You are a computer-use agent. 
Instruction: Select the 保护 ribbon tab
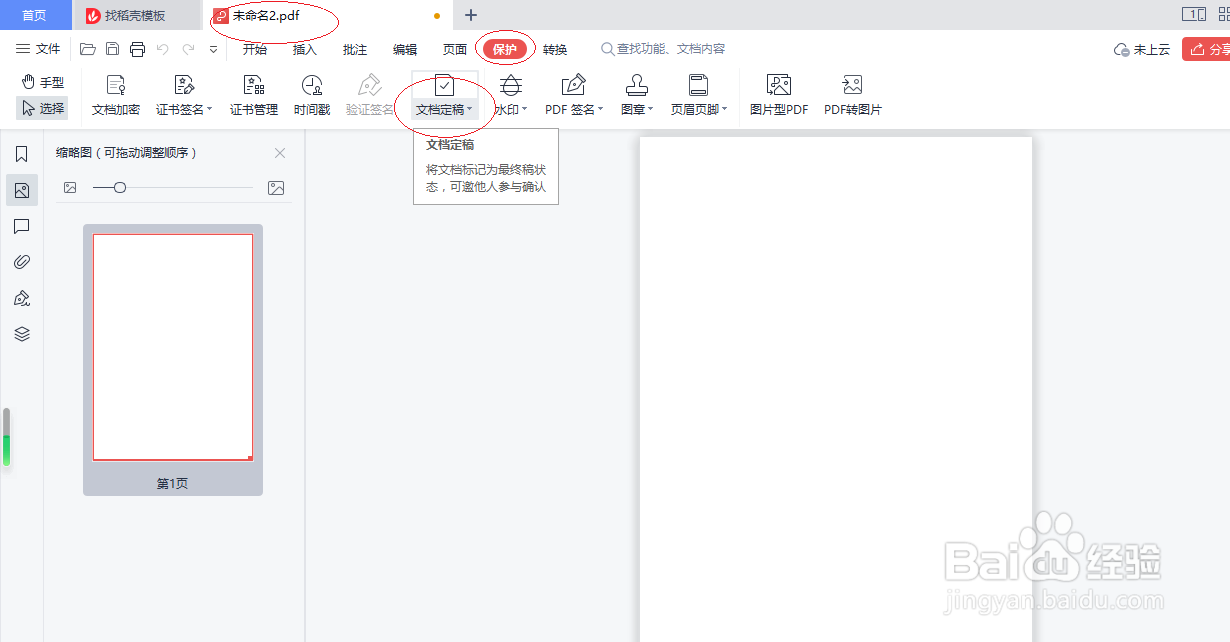point(505,49)
